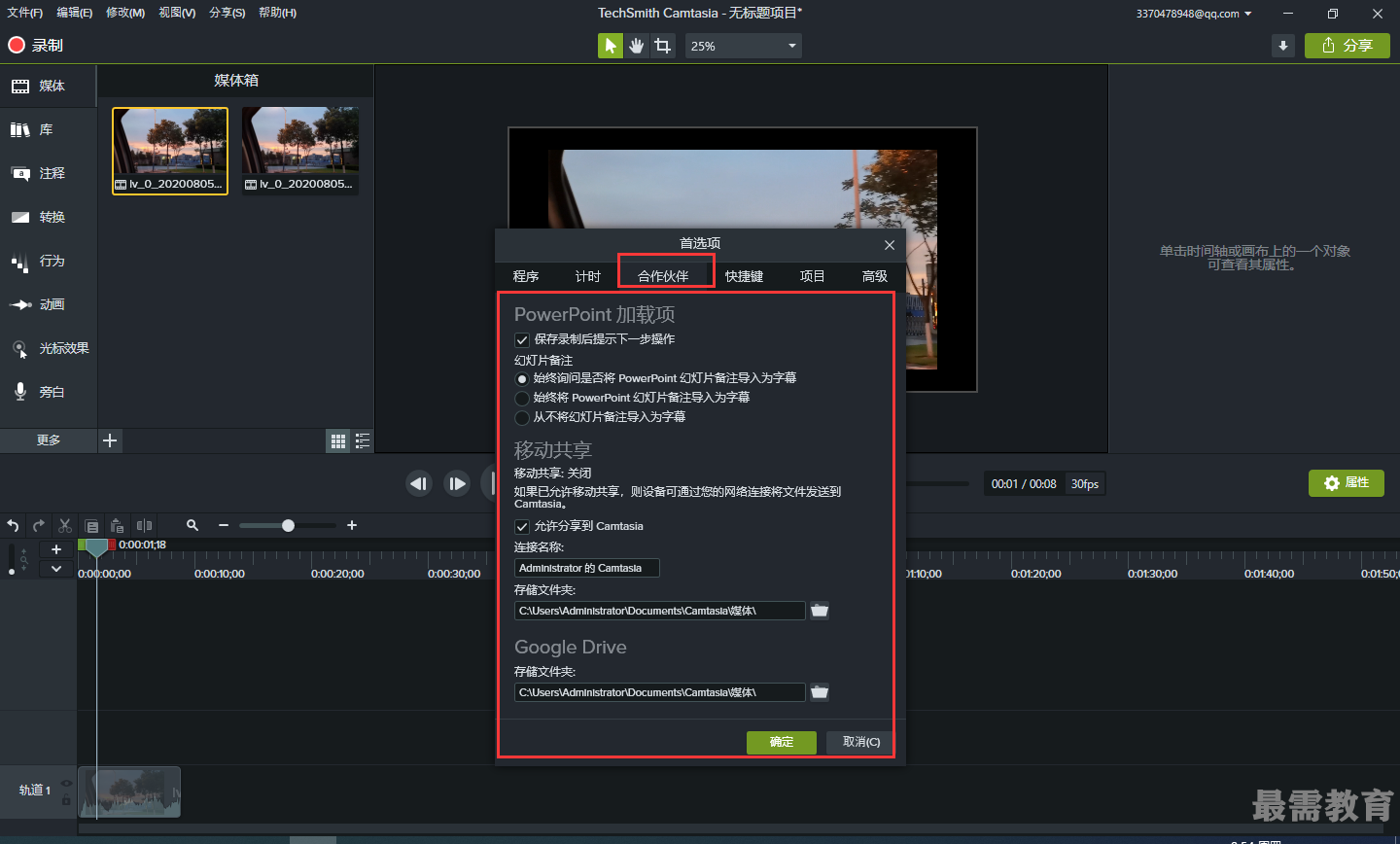Click the Copy icon in timeline toolbar
Viewport: 1400px width, 844px height.
tap(91, 525)
